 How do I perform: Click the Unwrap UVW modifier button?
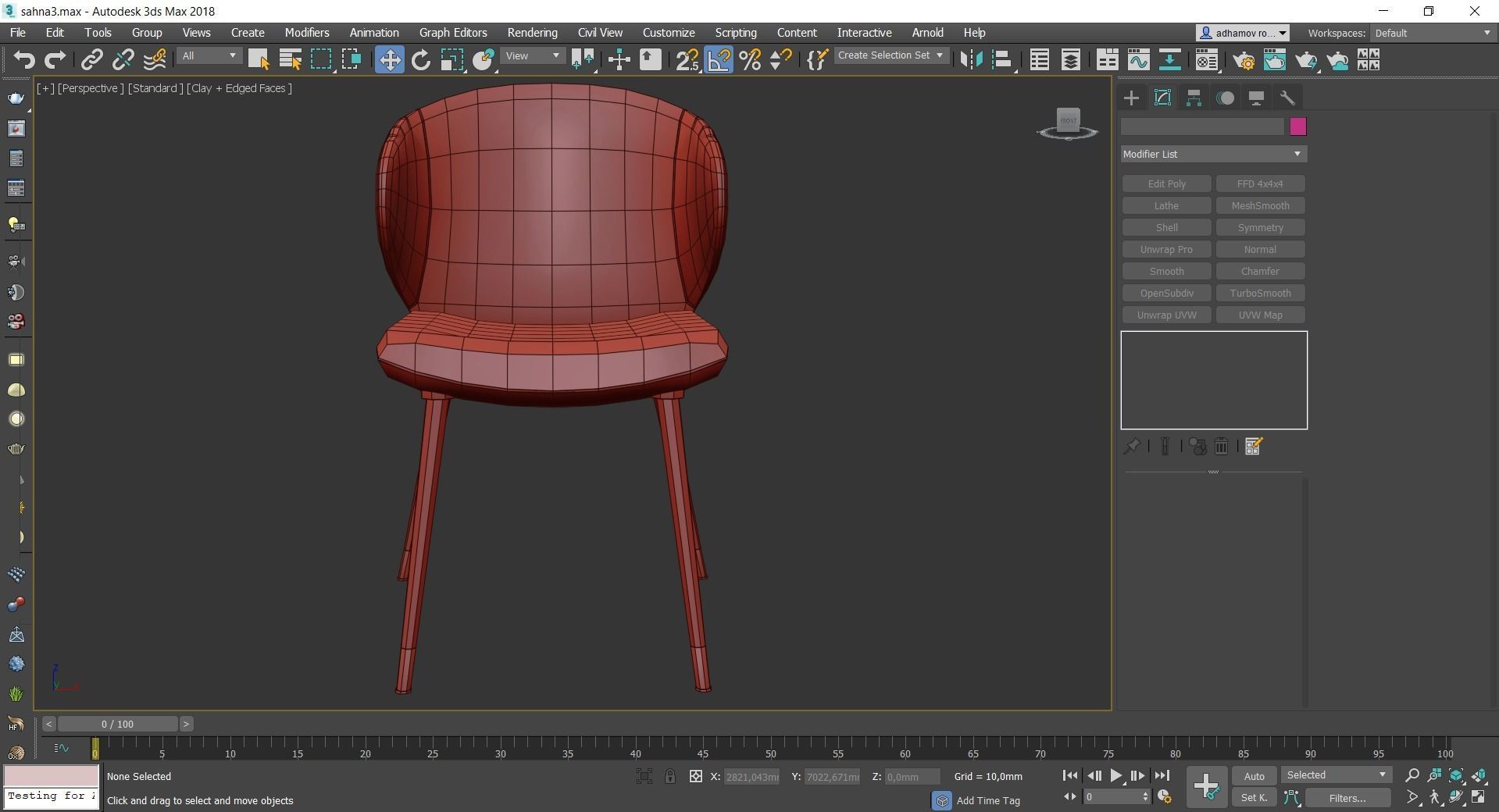[x=1166, y=315]
